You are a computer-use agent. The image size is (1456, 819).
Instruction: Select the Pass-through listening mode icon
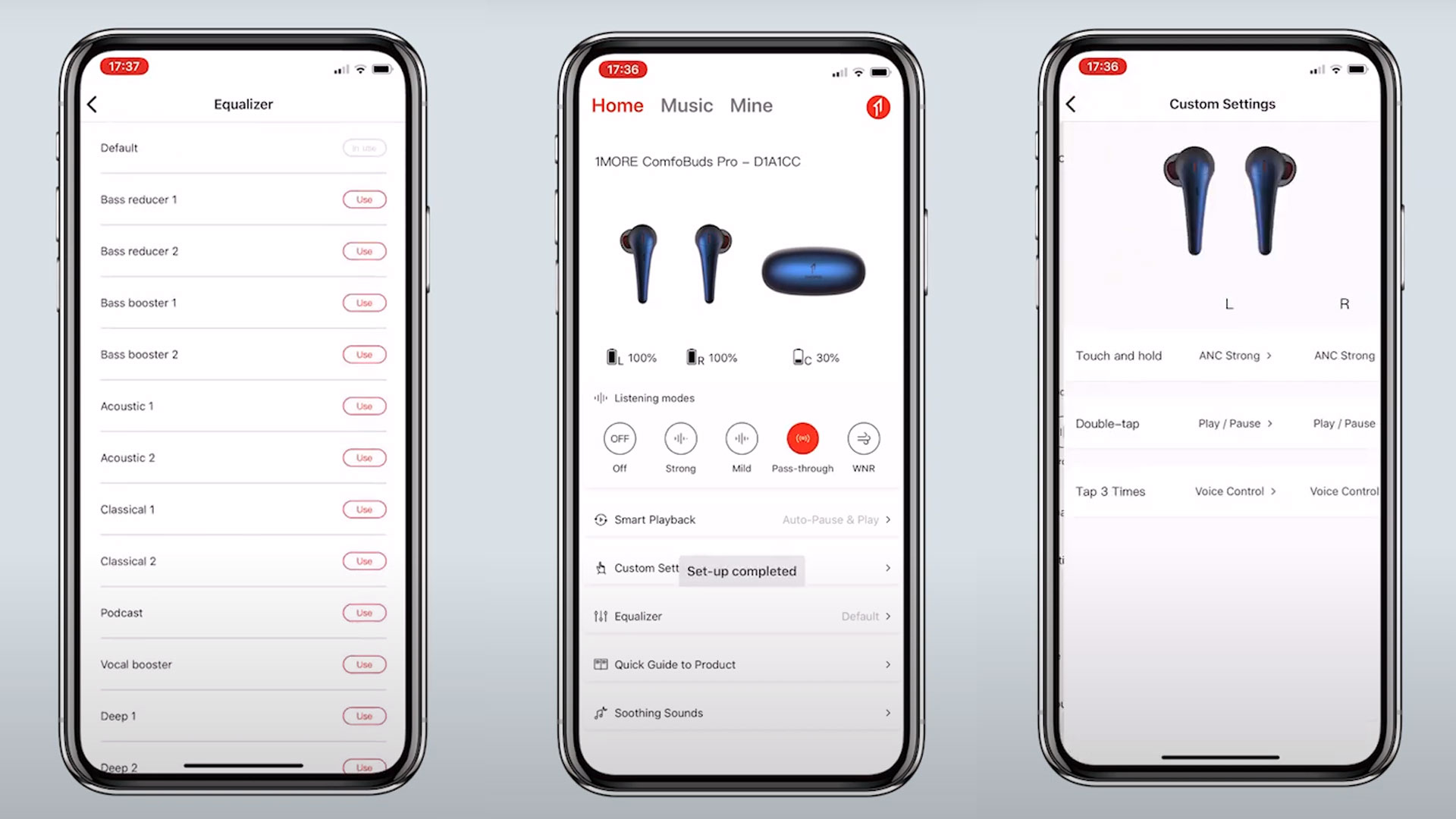pyautogui.click(x=802, y=438)
